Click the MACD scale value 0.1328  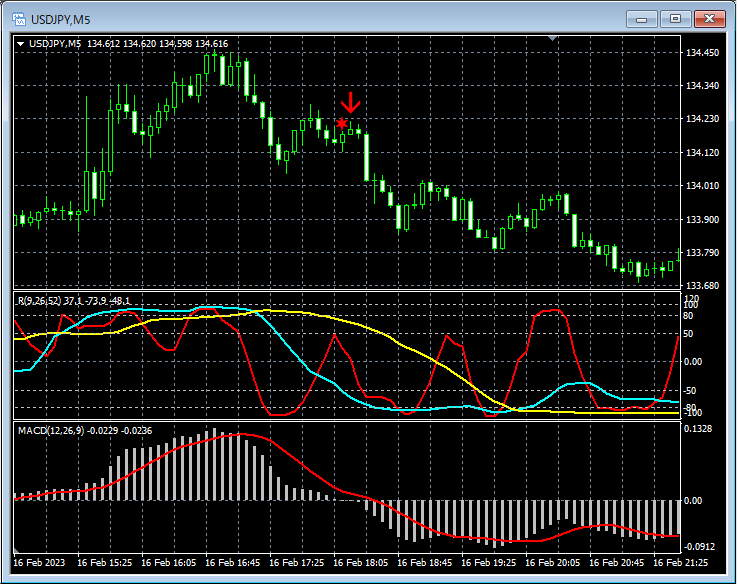pos(698,429)
